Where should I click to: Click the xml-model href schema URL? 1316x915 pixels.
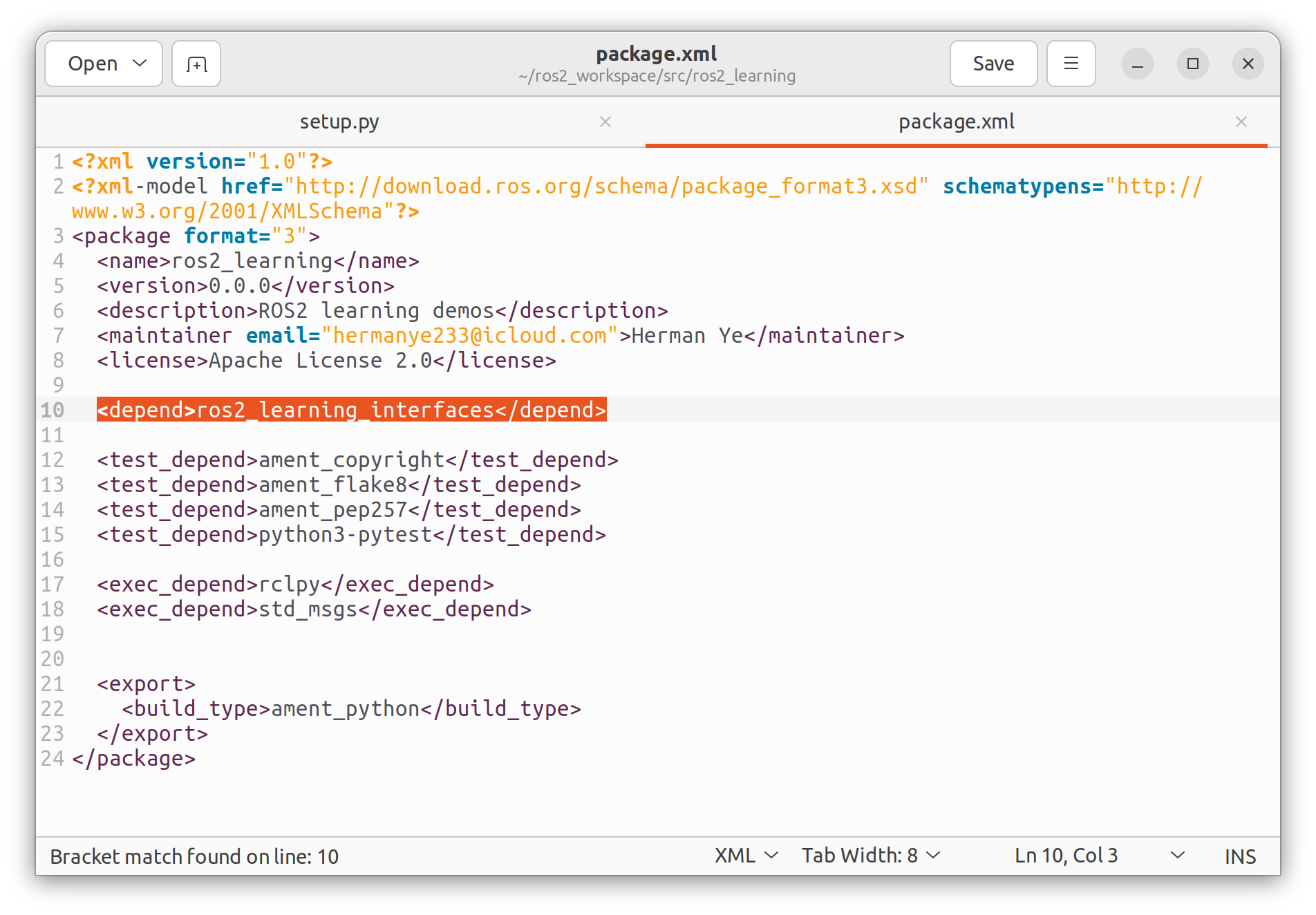point(606,186)
